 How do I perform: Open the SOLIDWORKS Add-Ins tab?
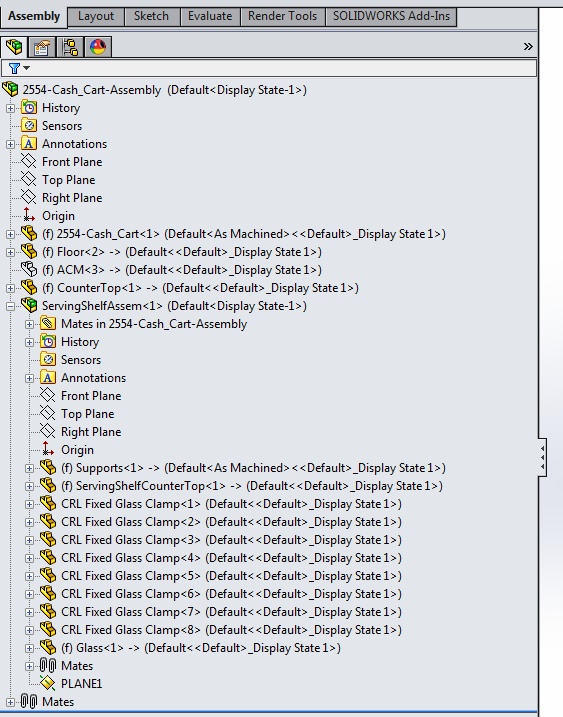point(391,16)
